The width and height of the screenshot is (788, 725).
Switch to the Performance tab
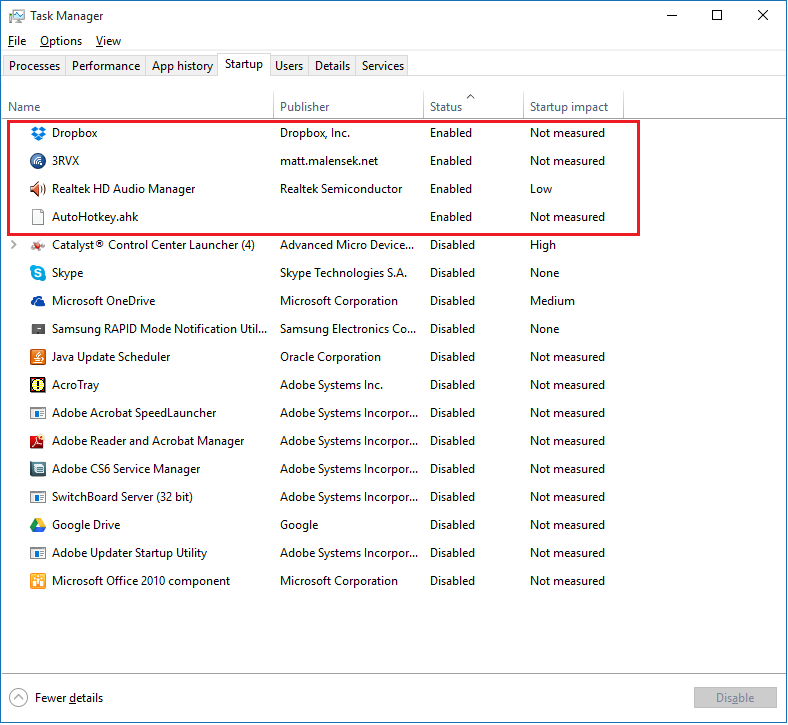point(106,66)
